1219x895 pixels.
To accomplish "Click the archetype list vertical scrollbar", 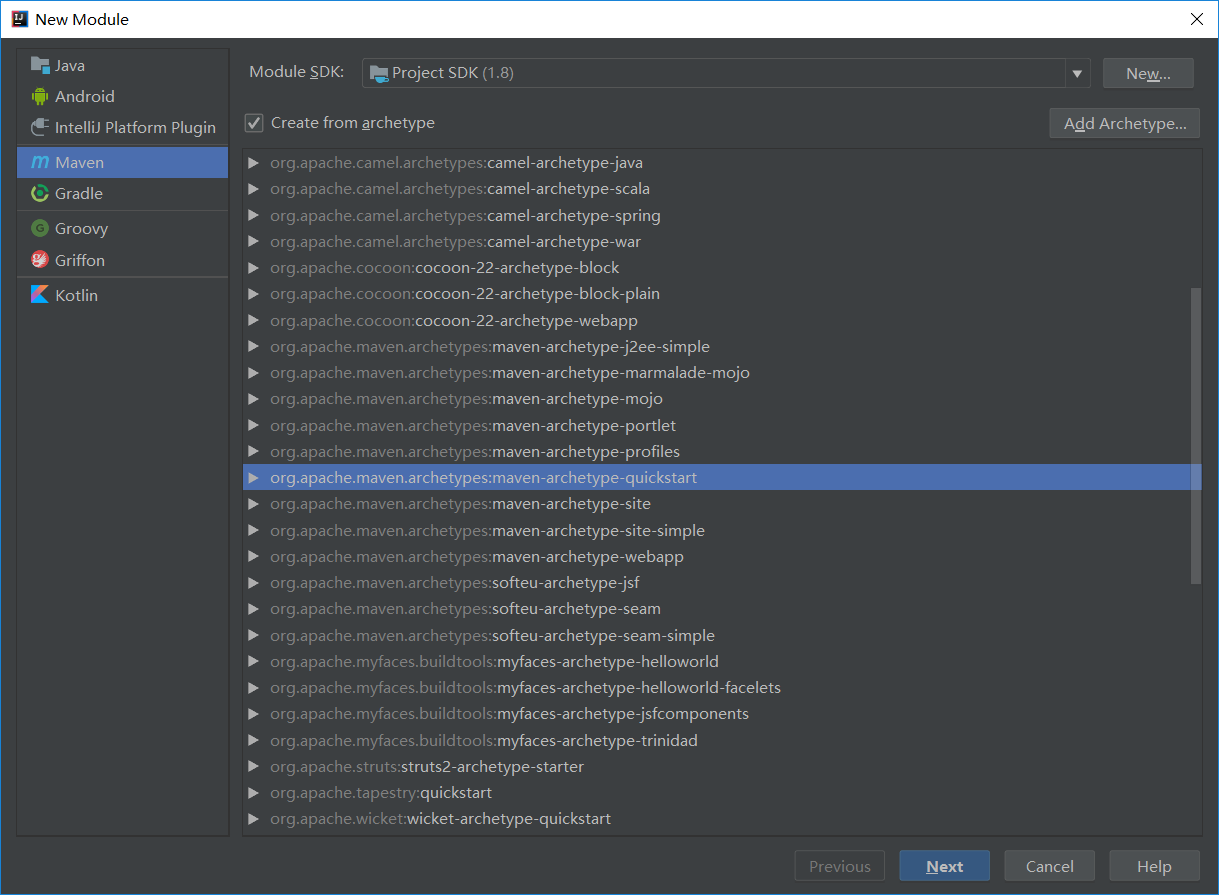I will pyautogui.click(x=1196, y=435).
